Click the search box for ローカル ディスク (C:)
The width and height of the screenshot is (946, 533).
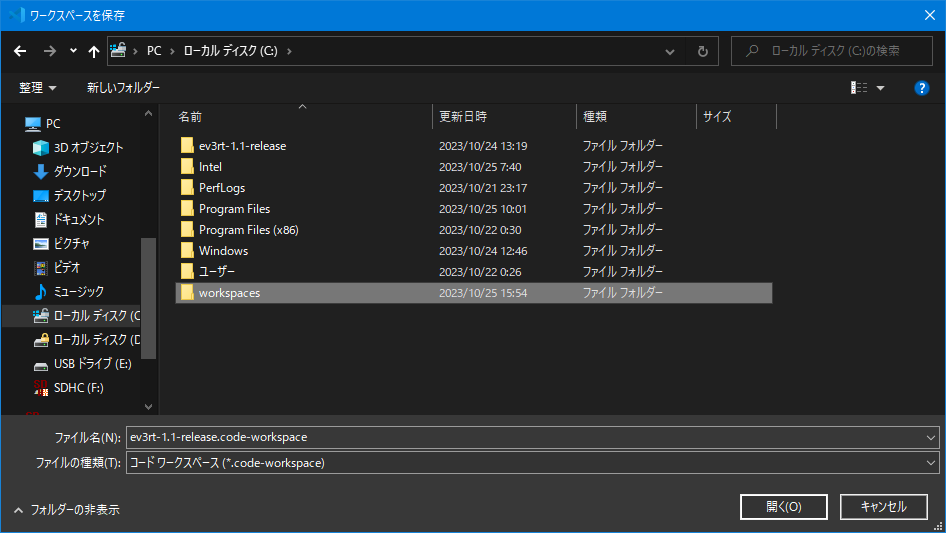pos(832,51)
